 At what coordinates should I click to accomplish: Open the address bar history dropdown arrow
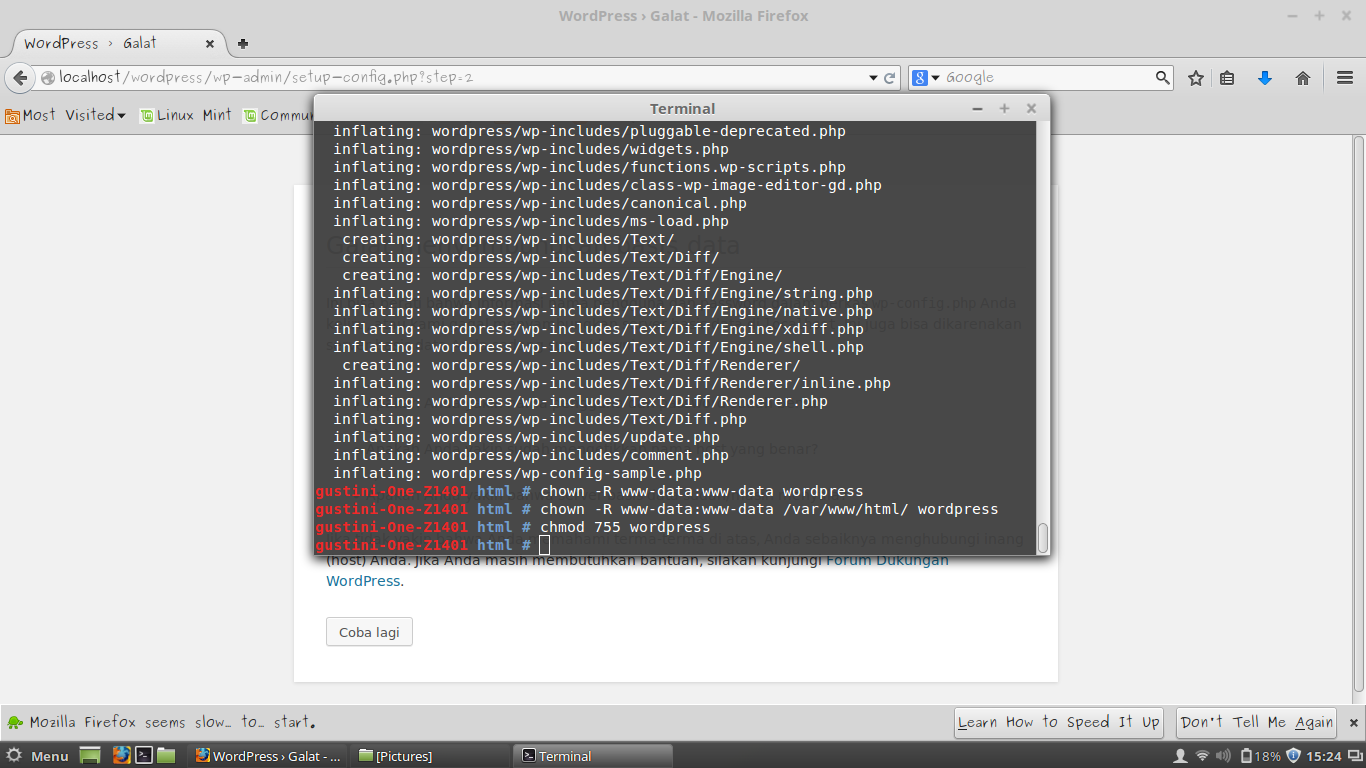point(873,78)
